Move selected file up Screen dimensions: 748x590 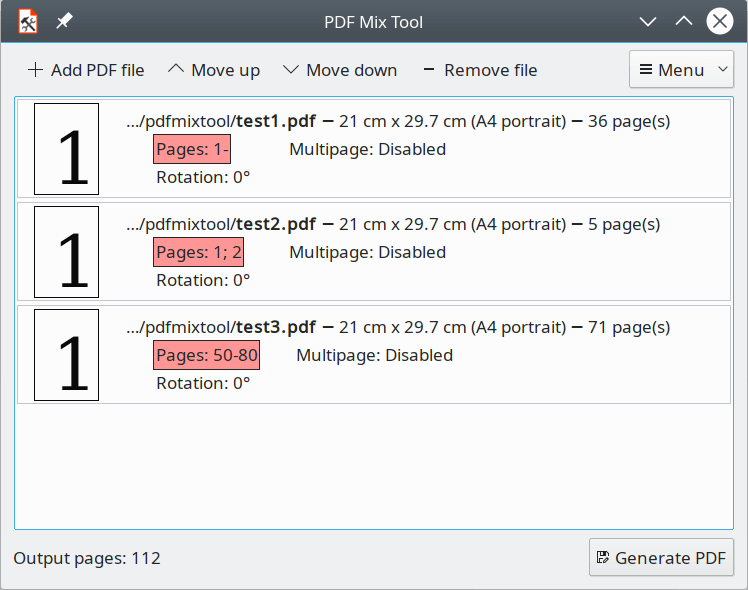point(214,70)
